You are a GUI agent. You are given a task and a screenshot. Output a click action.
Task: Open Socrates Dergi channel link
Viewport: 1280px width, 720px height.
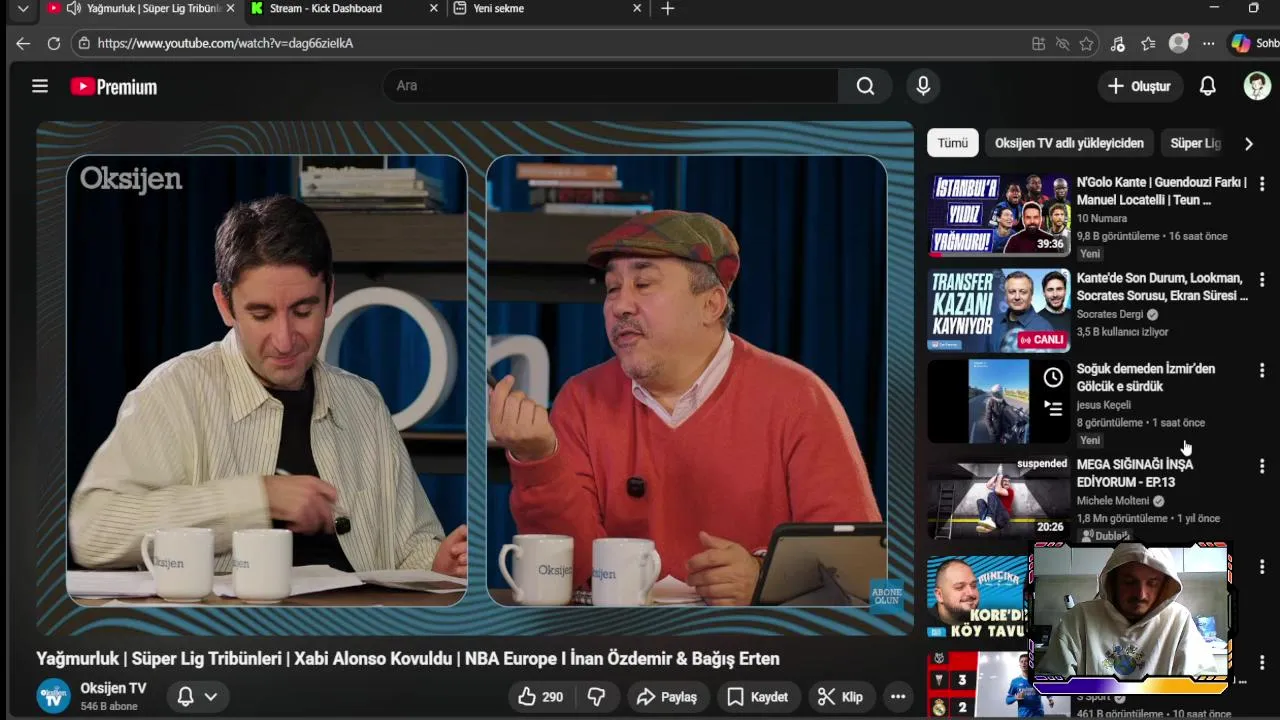point(1110,314)
